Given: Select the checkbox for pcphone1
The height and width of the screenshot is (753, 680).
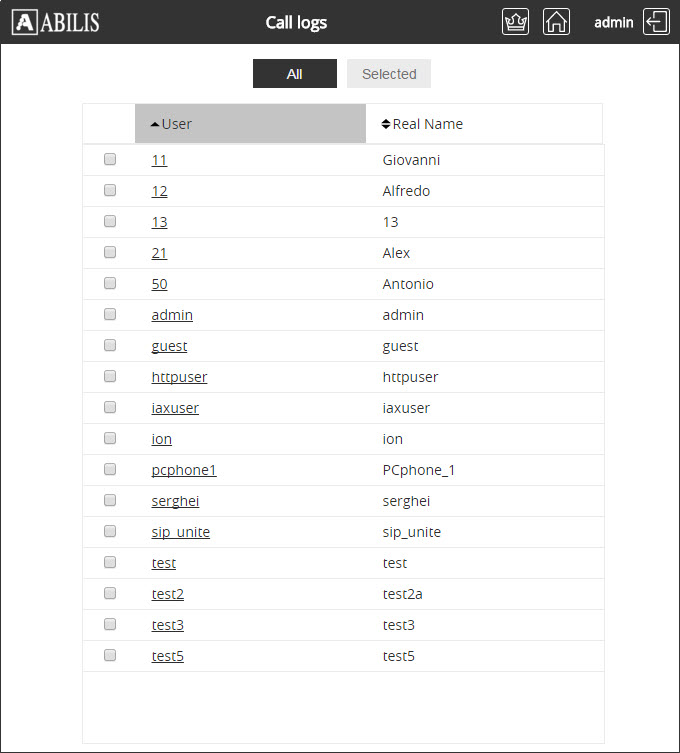Looking at the screenshot, I should (x=110, y=469).
